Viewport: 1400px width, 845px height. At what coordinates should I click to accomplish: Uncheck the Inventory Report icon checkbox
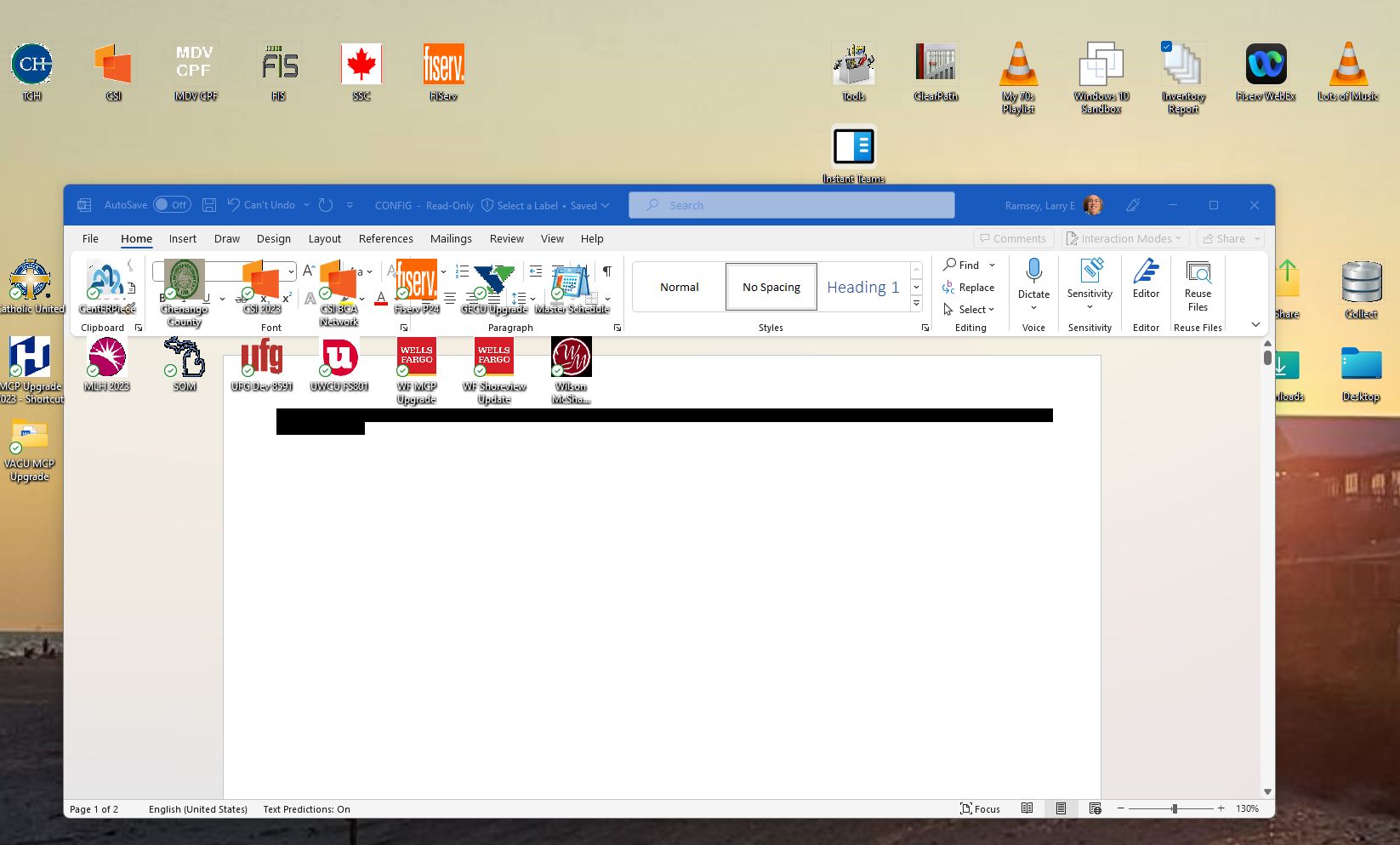coord(1166,47)
